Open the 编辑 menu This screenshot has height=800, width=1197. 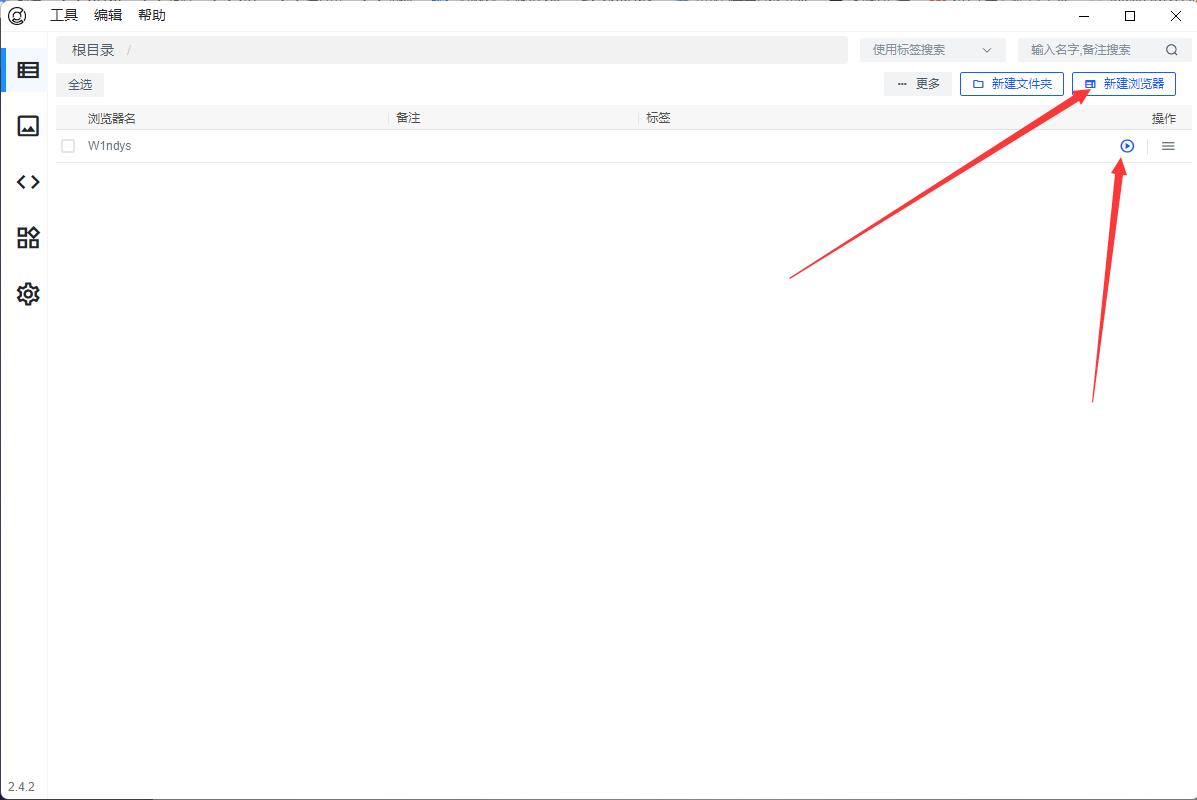(108, 16)
